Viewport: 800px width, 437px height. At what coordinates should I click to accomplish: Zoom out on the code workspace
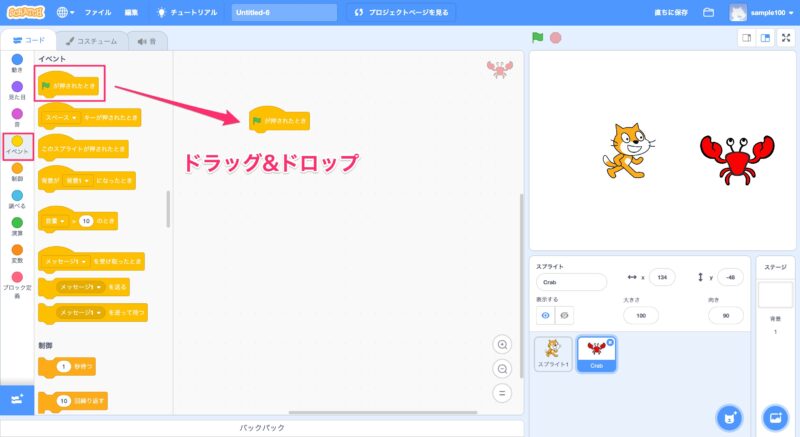(x=502, y=368)
